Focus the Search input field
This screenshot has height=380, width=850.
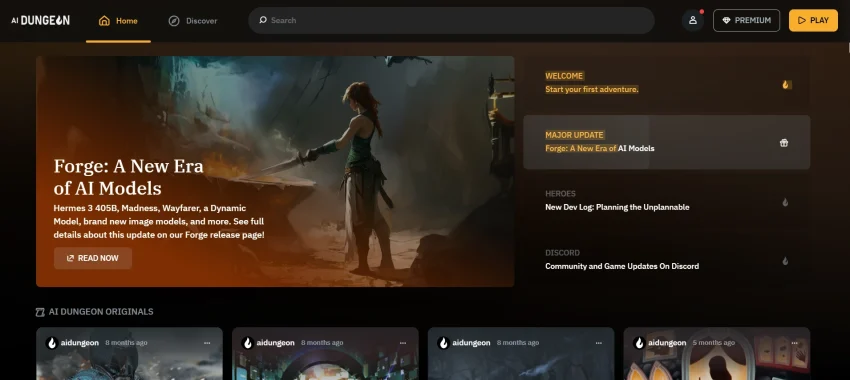(x=451, y=20)
